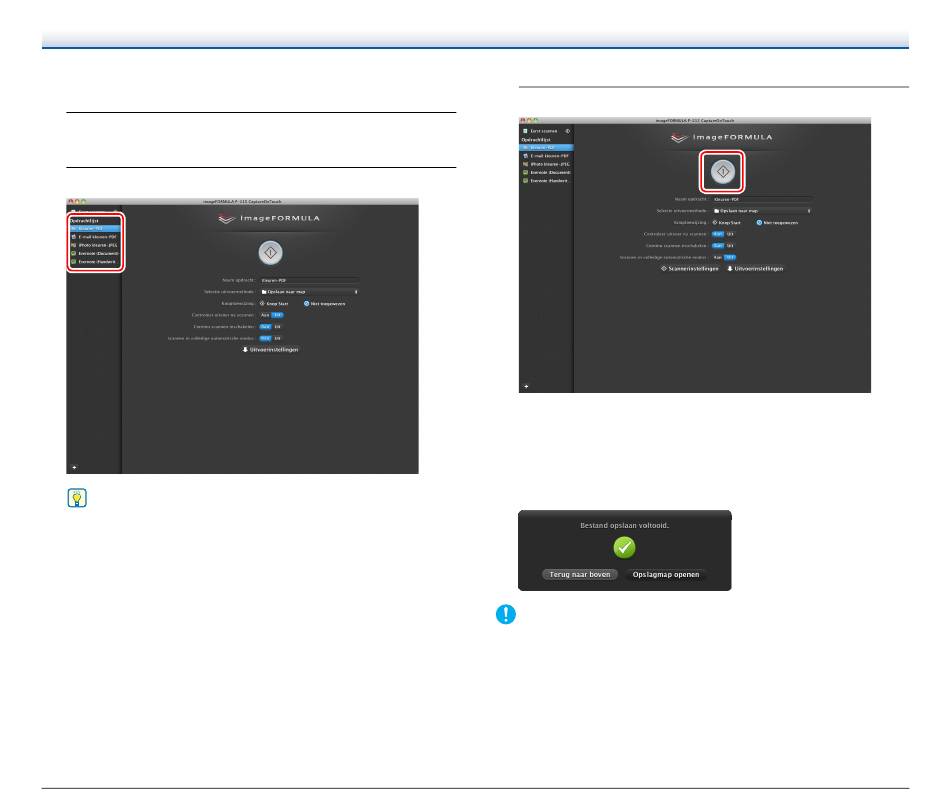This screenshot has width=950, height=806.
Task: Select 'Evernote (Document)' in the red-outlined job list
Action: pos(94,254)
